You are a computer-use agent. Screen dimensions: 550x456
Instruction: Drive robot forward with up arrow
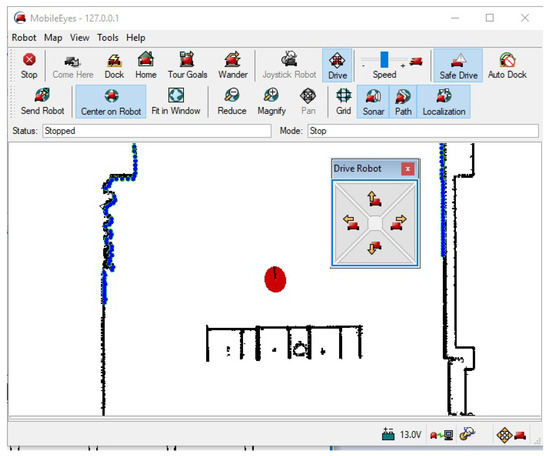point(374,199)
